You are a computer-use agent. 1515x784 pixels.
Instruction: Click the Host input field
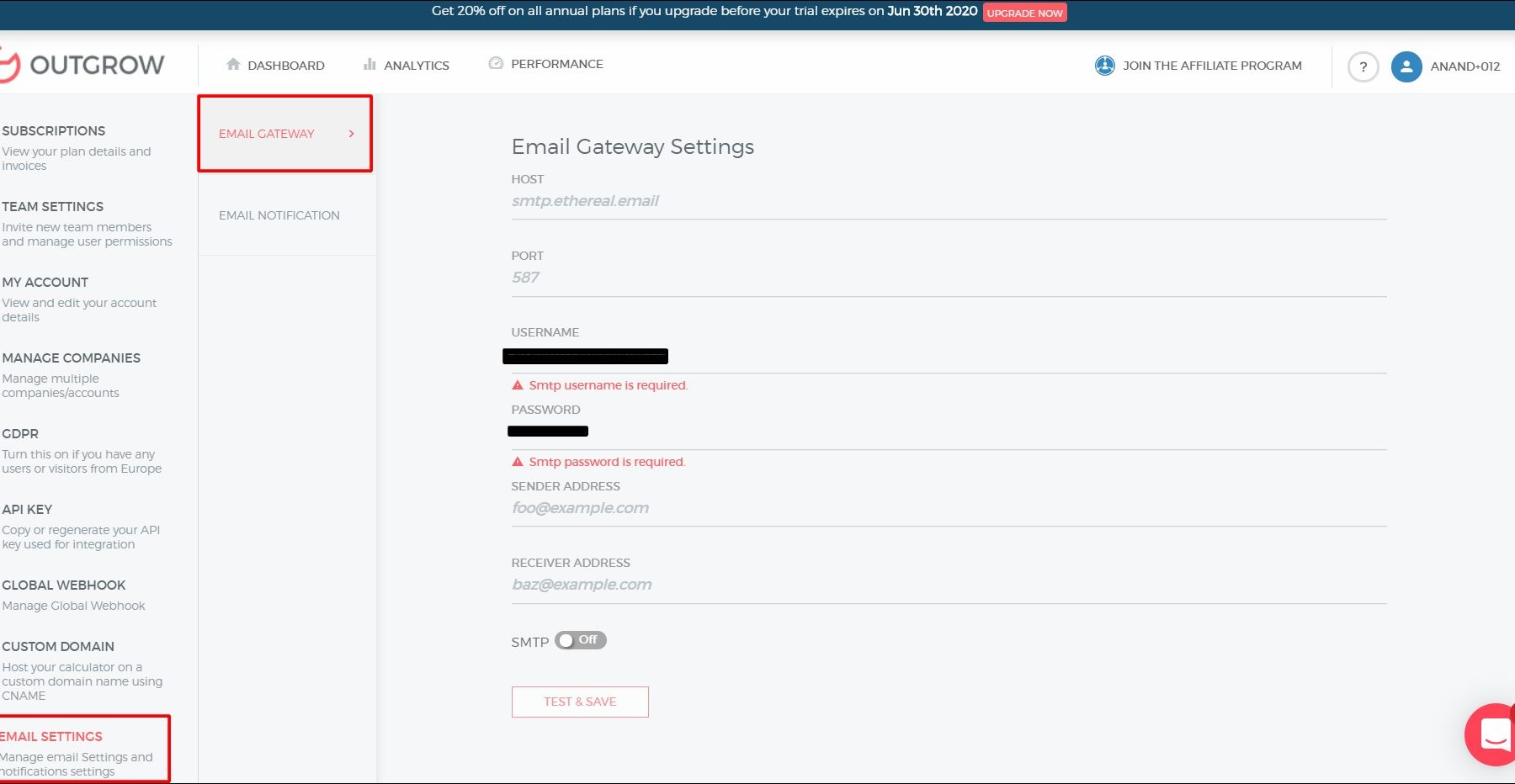pos(948,201)
